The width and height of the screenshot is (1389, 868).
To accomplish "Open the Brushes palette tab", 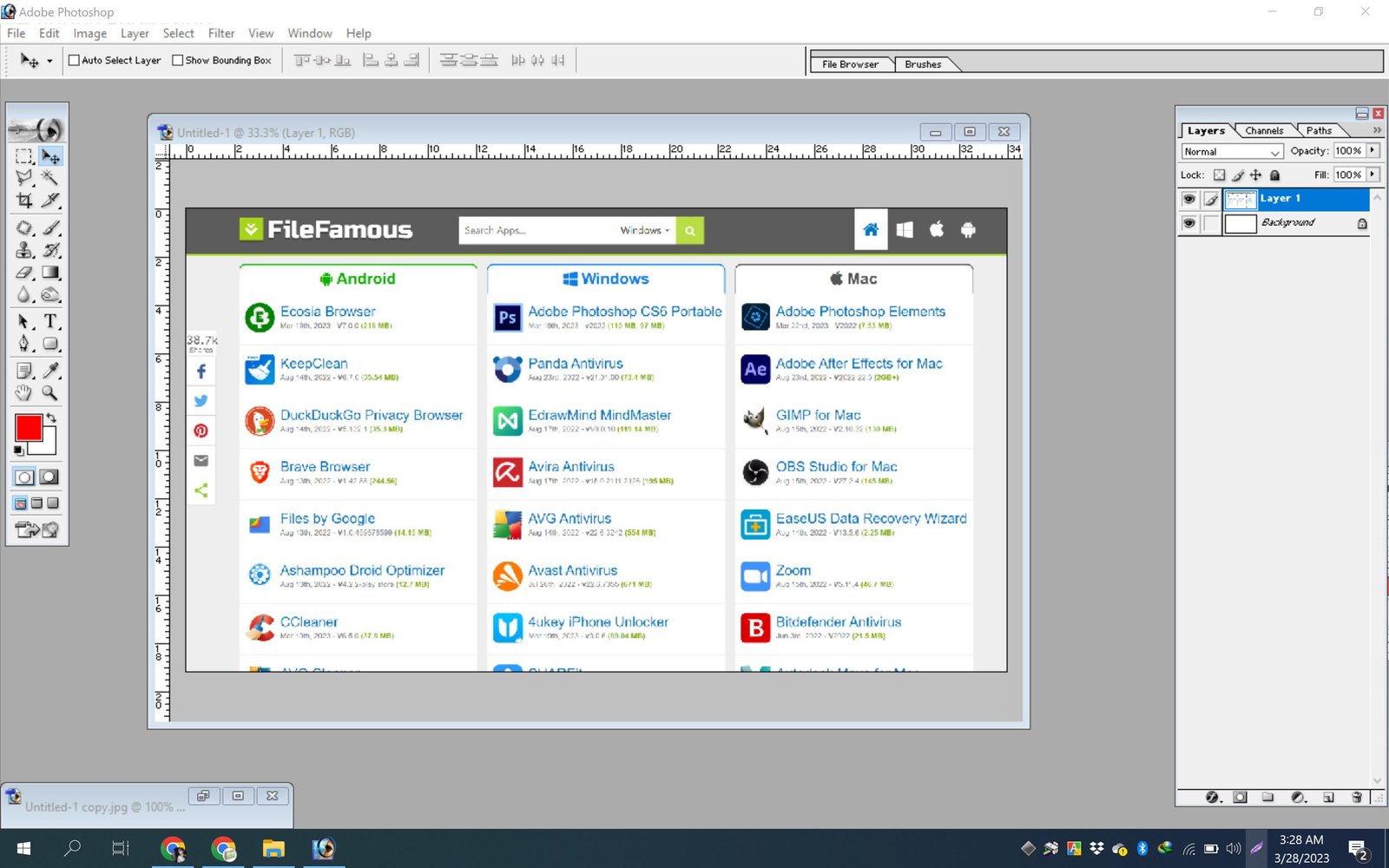I will pos(923,64).
